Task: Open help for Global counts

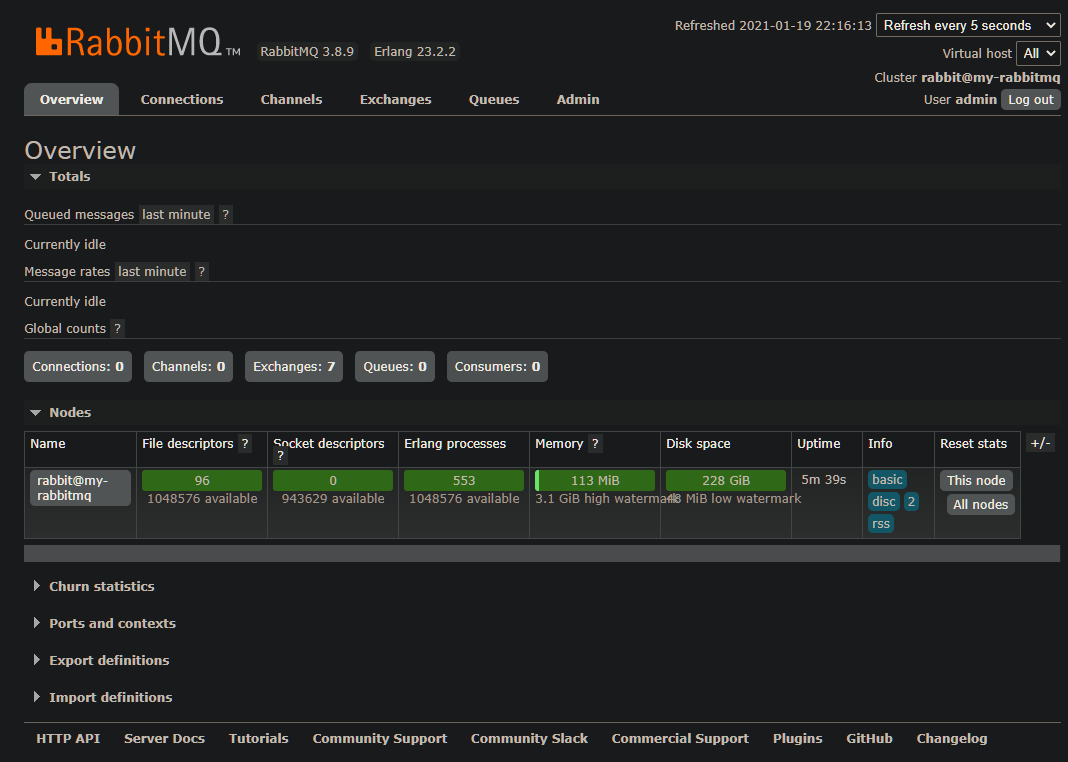Action: click(118, 329)
